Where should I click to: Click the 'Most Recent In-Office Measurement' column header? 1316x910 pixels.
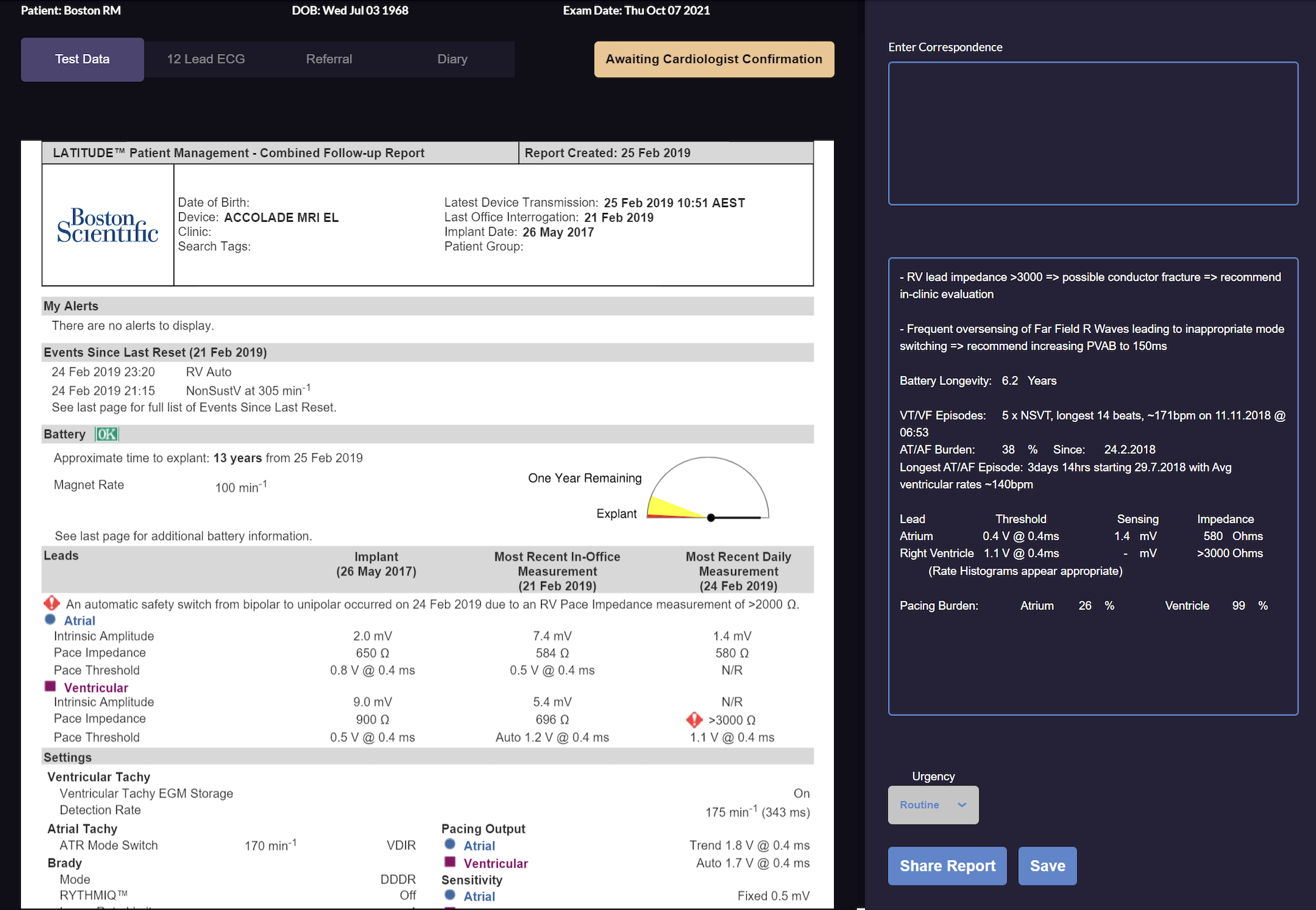coord(557,571)
